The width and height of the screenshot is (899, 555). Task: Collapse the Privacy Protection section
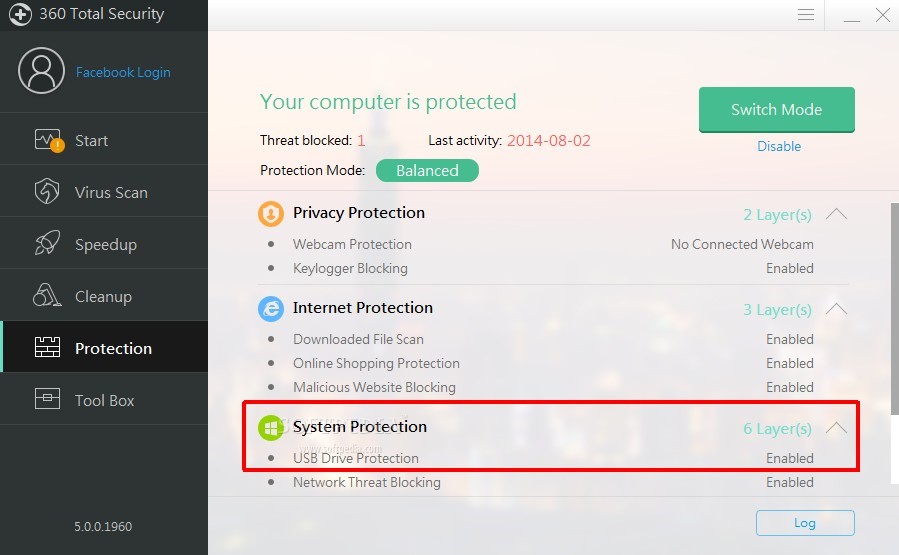coord(836,214)
